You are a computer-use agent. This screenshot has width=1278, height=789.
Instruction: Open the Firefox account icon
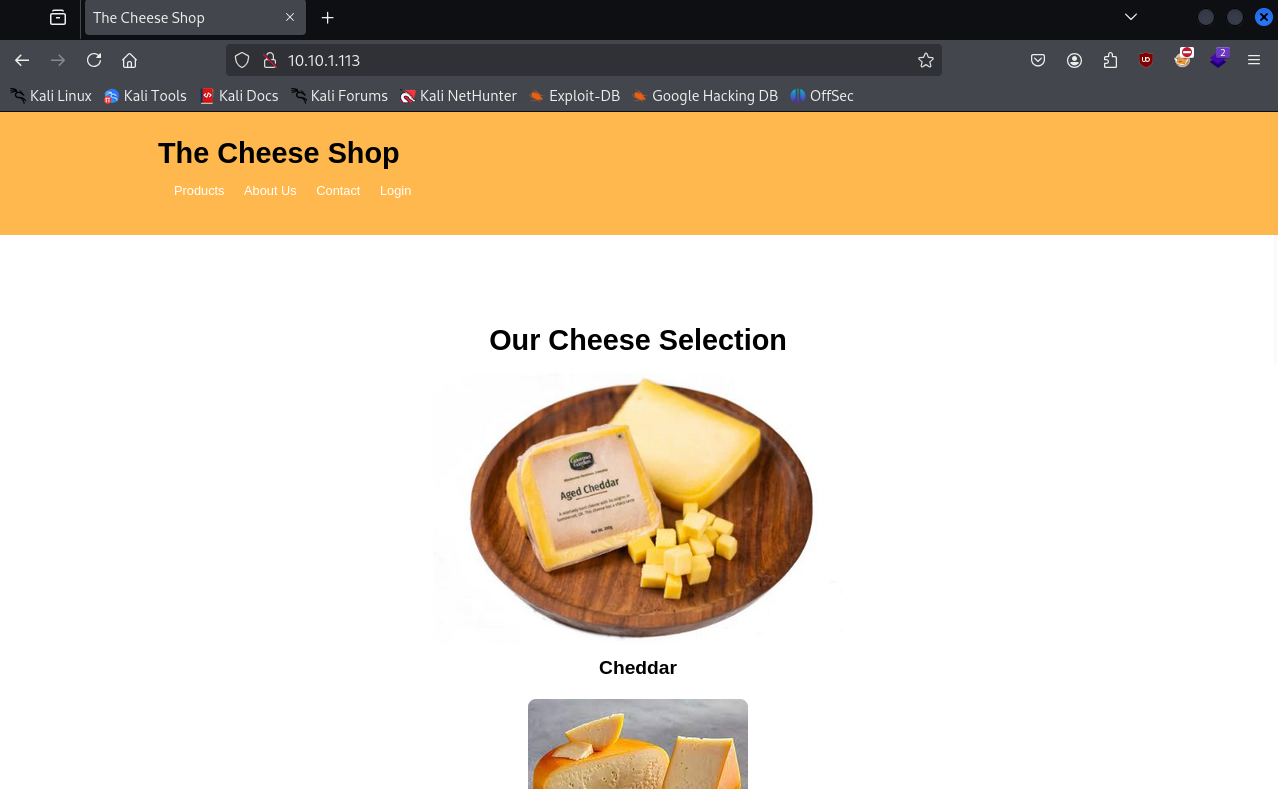[x=1074, y=60]
